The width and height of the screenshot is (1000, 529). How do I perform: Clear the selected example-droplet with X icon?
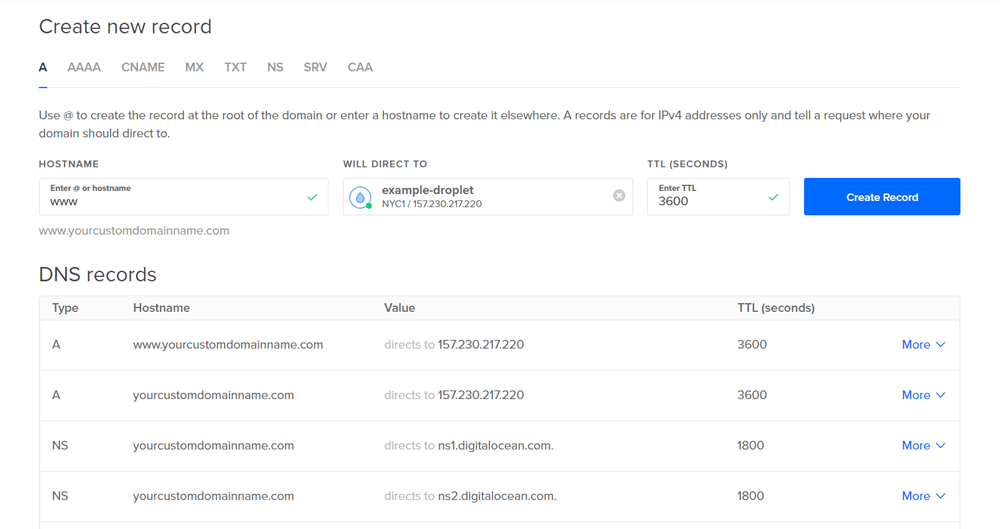coord(619,196)
